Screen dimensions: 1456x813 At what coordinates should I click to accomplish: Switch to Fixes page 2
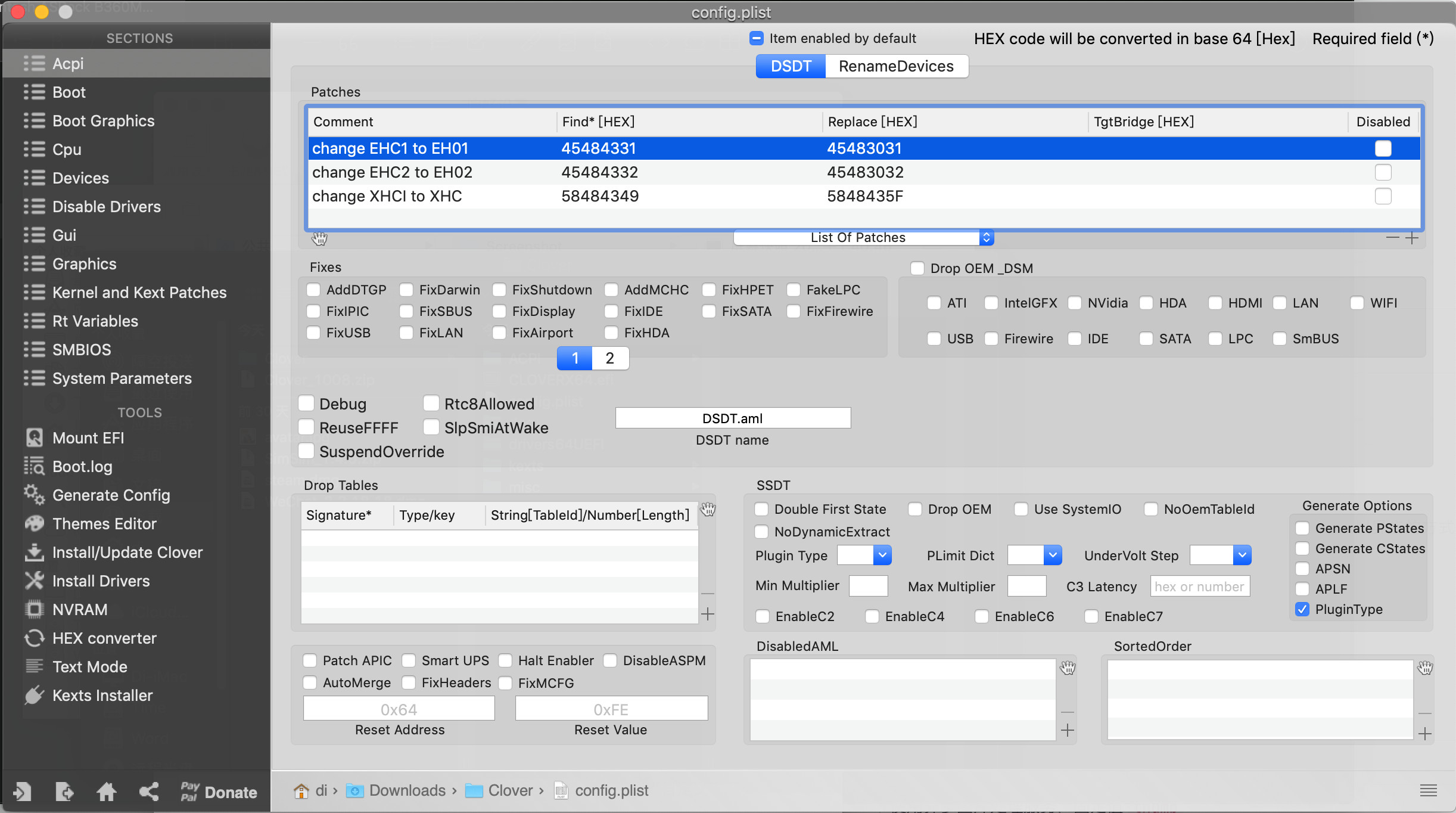click(x=610, y=358)
